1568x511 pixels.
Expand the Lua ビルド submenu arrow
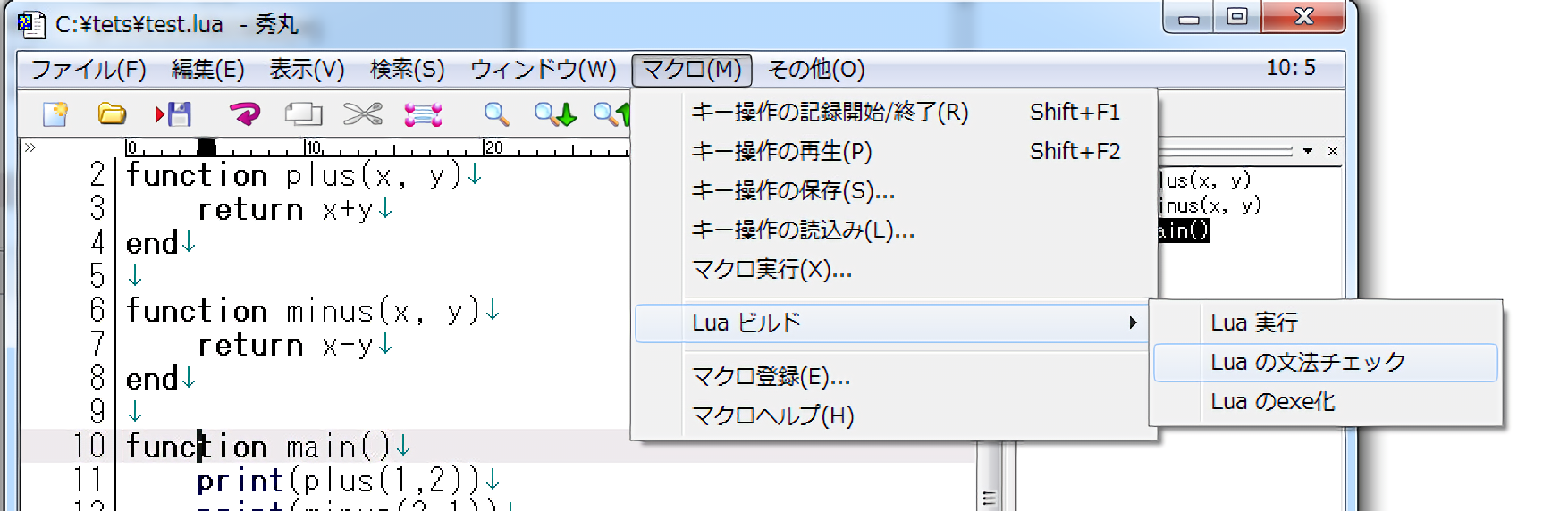1133,323
